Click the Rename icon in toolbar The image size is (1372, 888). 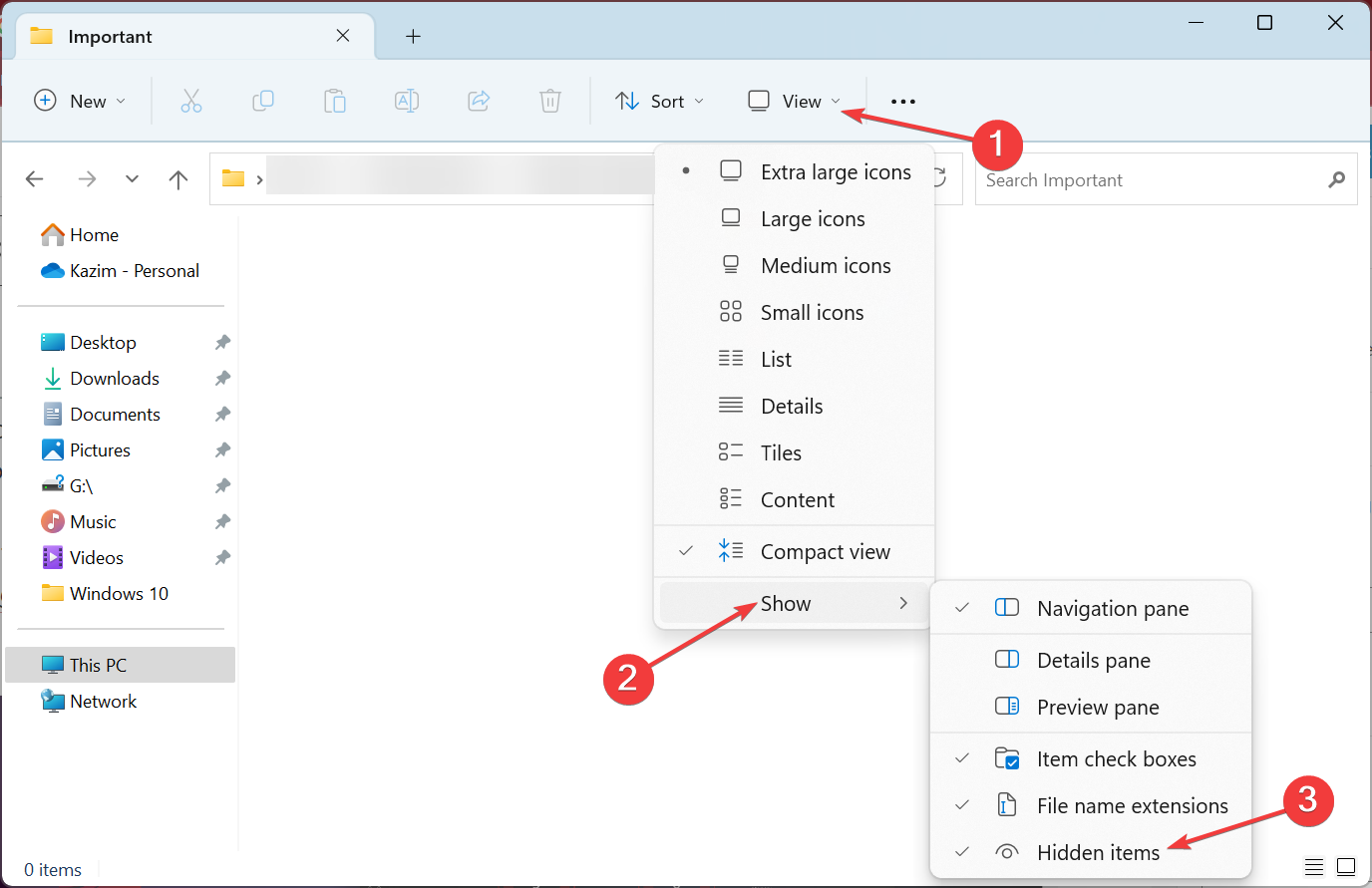407,101
